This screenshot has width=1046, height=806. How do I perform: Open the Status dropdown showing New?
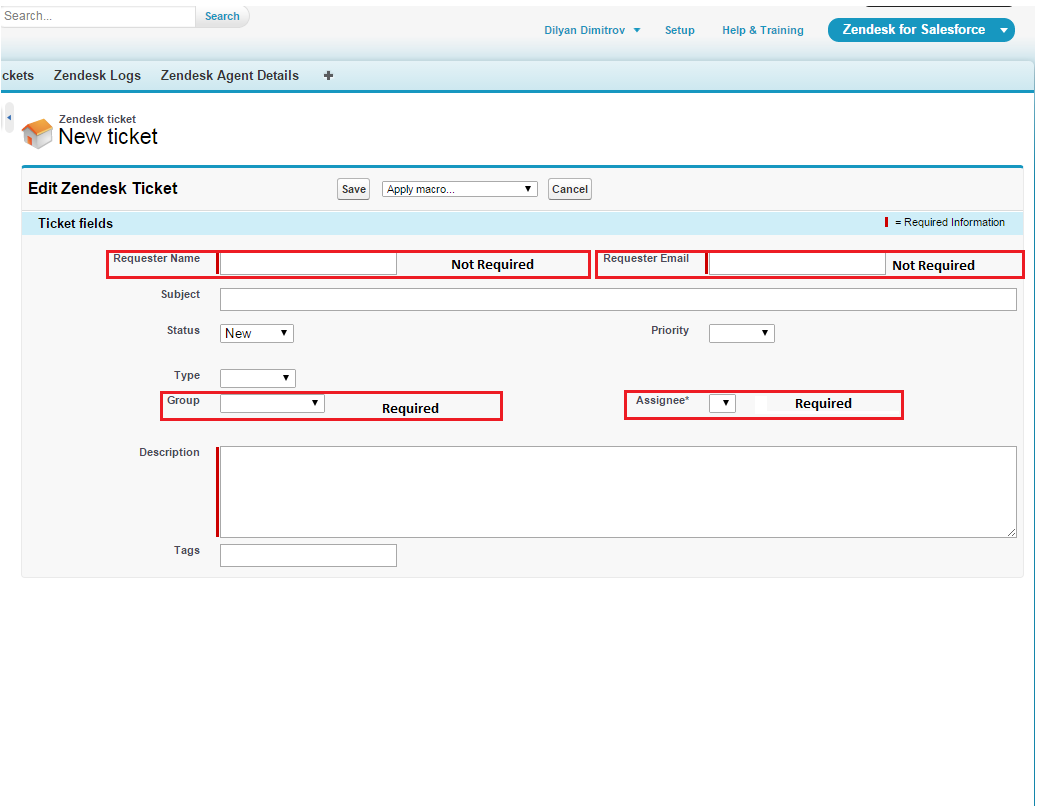click(257, 333)
